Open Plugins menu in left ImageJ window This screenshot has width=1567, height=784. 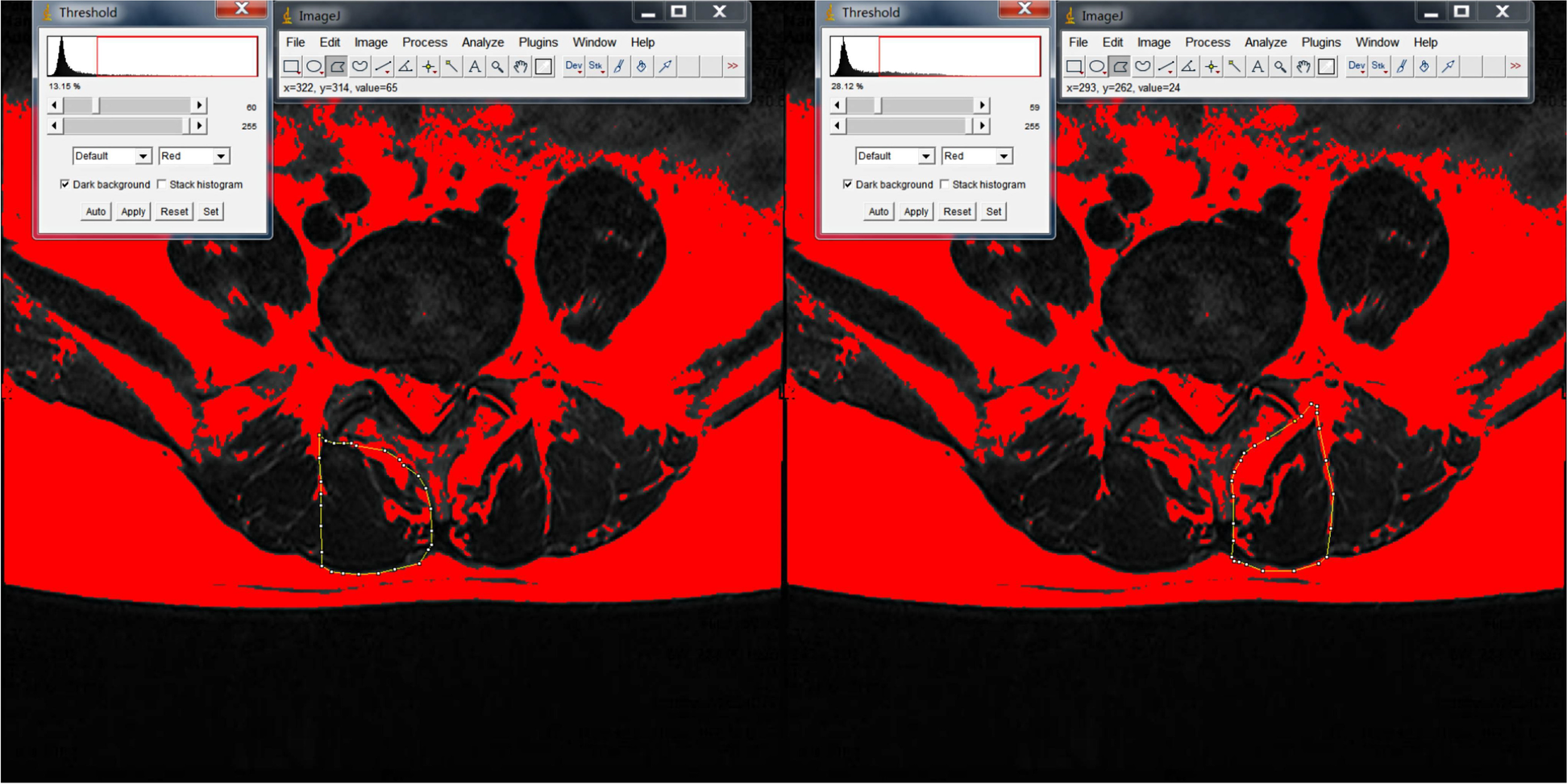pyautogui.click(x=538, y=43)
